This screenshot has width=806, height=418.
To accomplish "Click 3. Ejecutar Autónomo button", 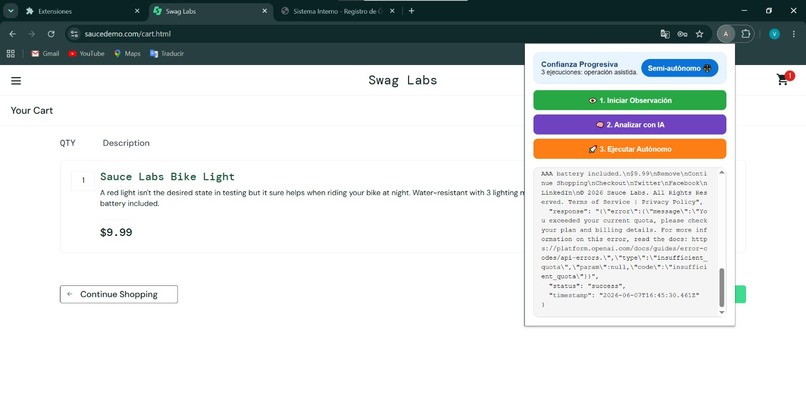I will 630,149.
